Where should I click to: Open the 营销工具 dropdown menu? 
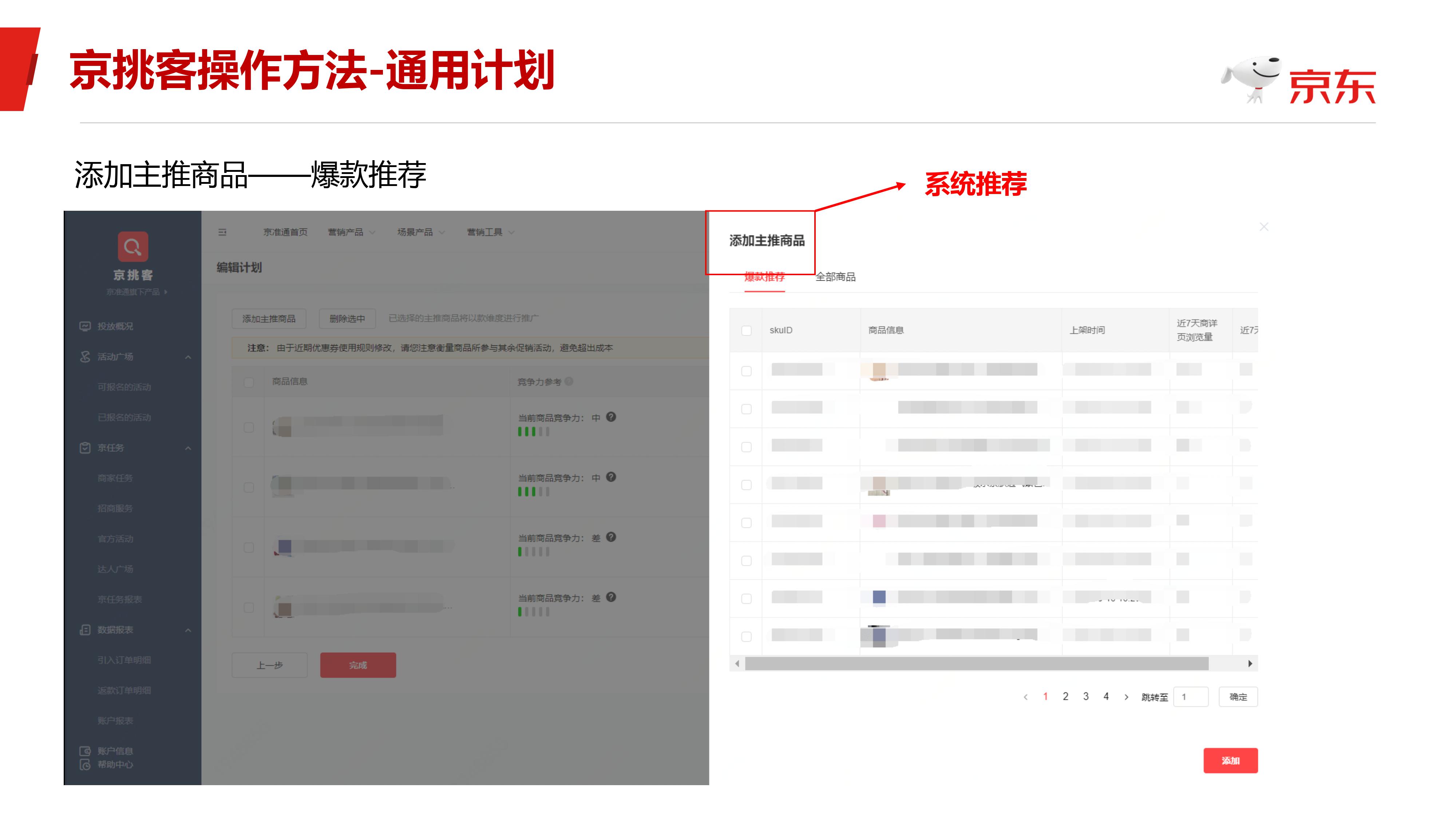[x=491, y=232]
